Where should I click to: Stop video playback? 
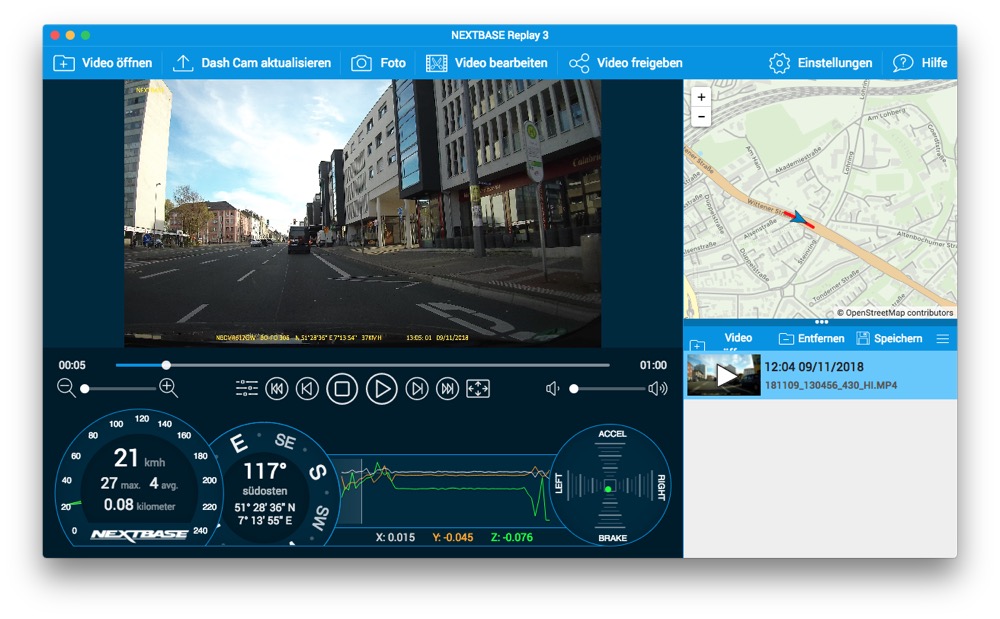(342, 388)
